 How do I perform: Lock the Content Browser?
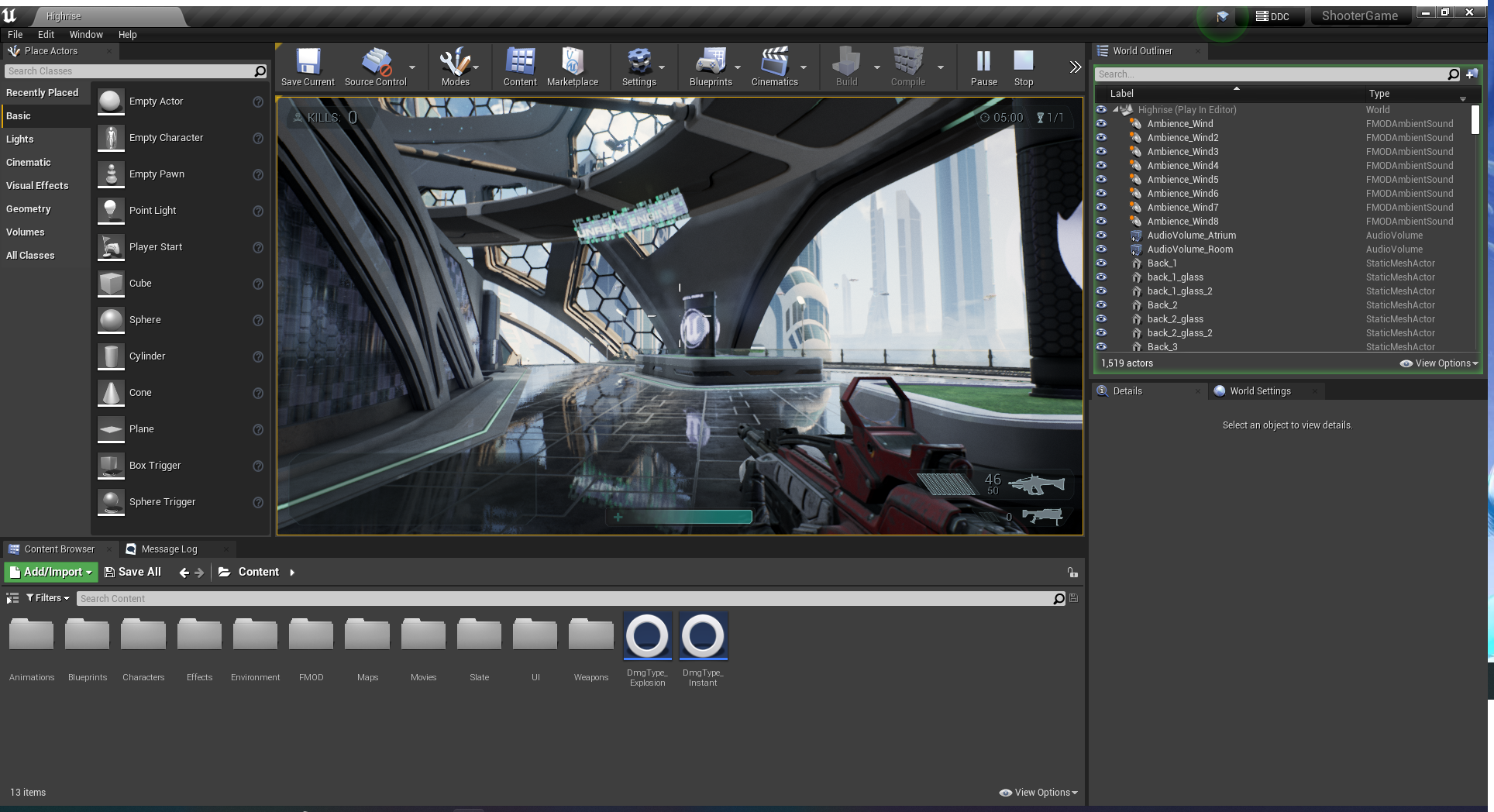[x=1072, y=573]
